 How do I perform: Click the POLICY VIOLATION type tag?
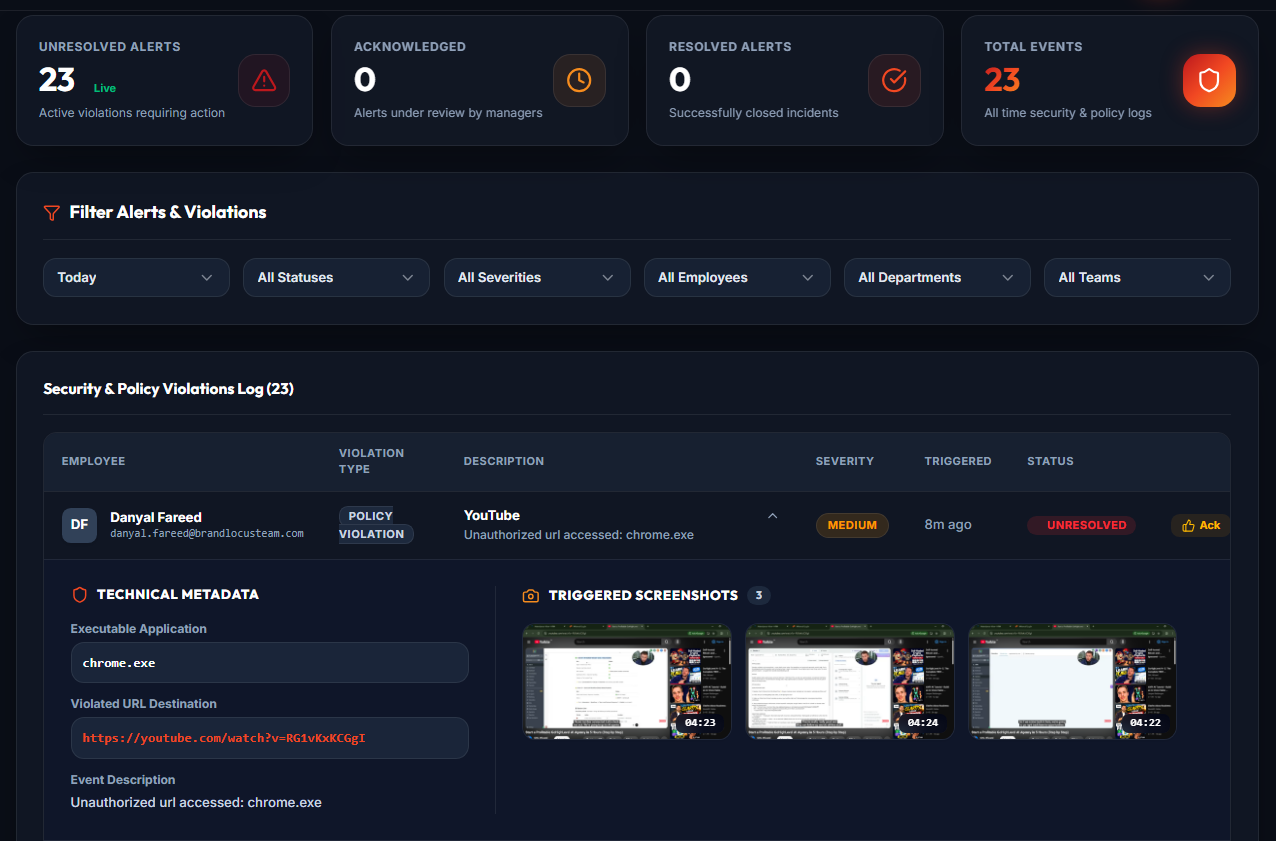pyautogui.click(x=376, y=525)
